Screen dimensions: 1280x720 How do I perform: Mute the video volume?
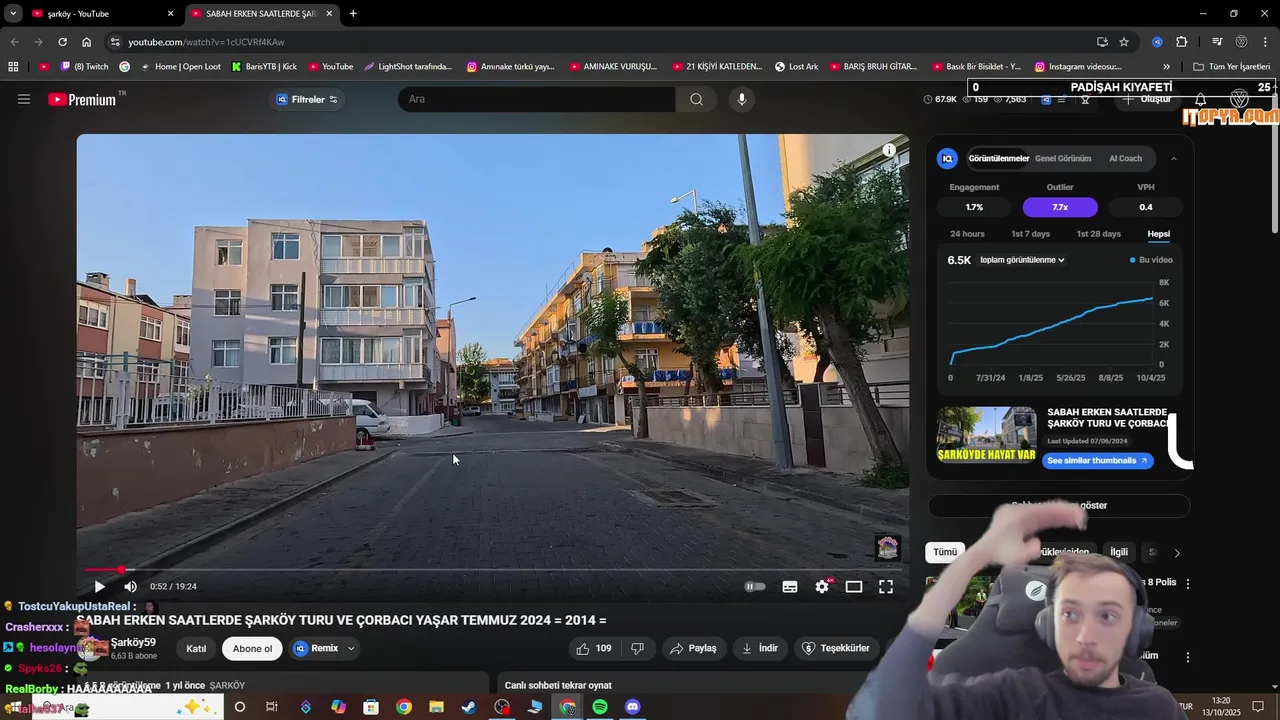point(130,587)
